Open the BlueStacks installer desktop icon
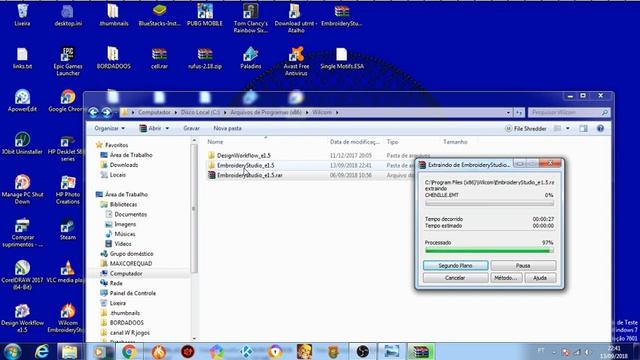Screen dimensions: 640x360 159,15
